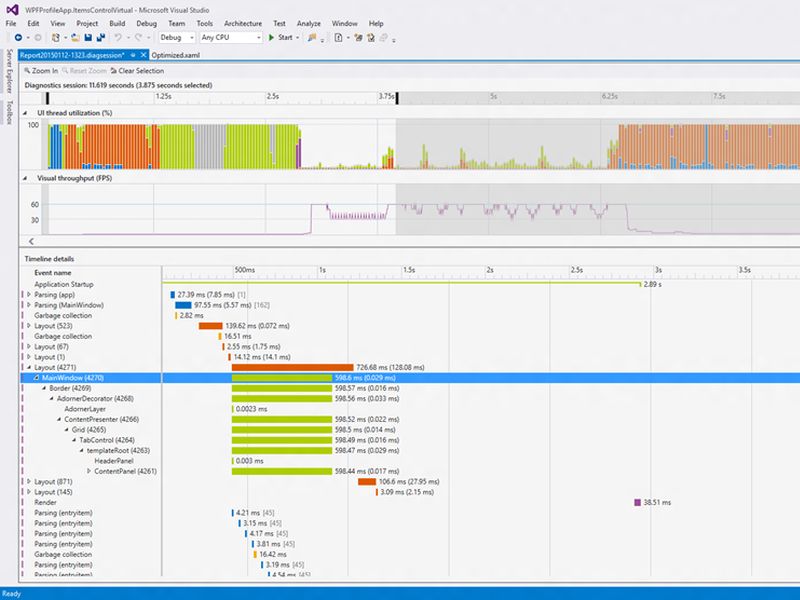Open the Team menu
The width and height of the screenshot is (800, 600).
coord(177,23)
